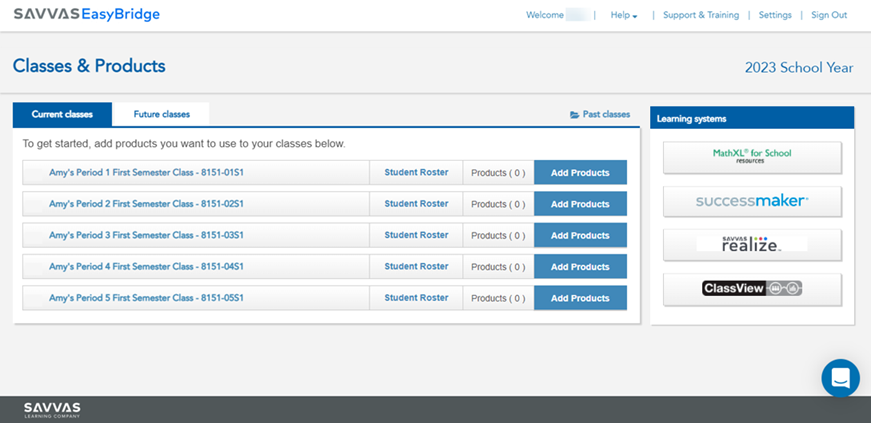Open MathXL for School learning system
This screenshot has height=423, width=871.
[752, 157]
